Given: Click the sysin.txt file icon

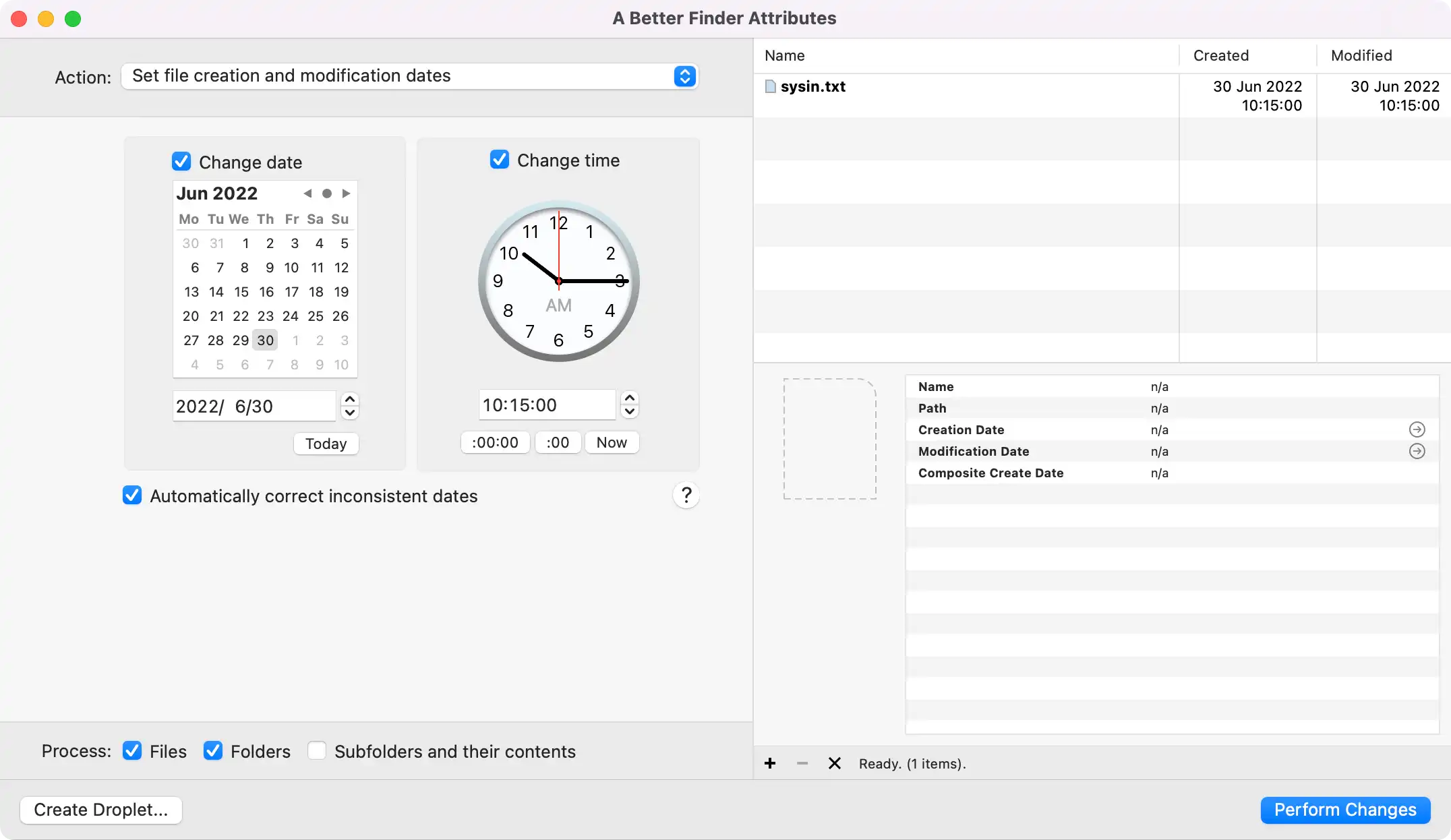Looking at the screenshot, I should pos(771,86).
